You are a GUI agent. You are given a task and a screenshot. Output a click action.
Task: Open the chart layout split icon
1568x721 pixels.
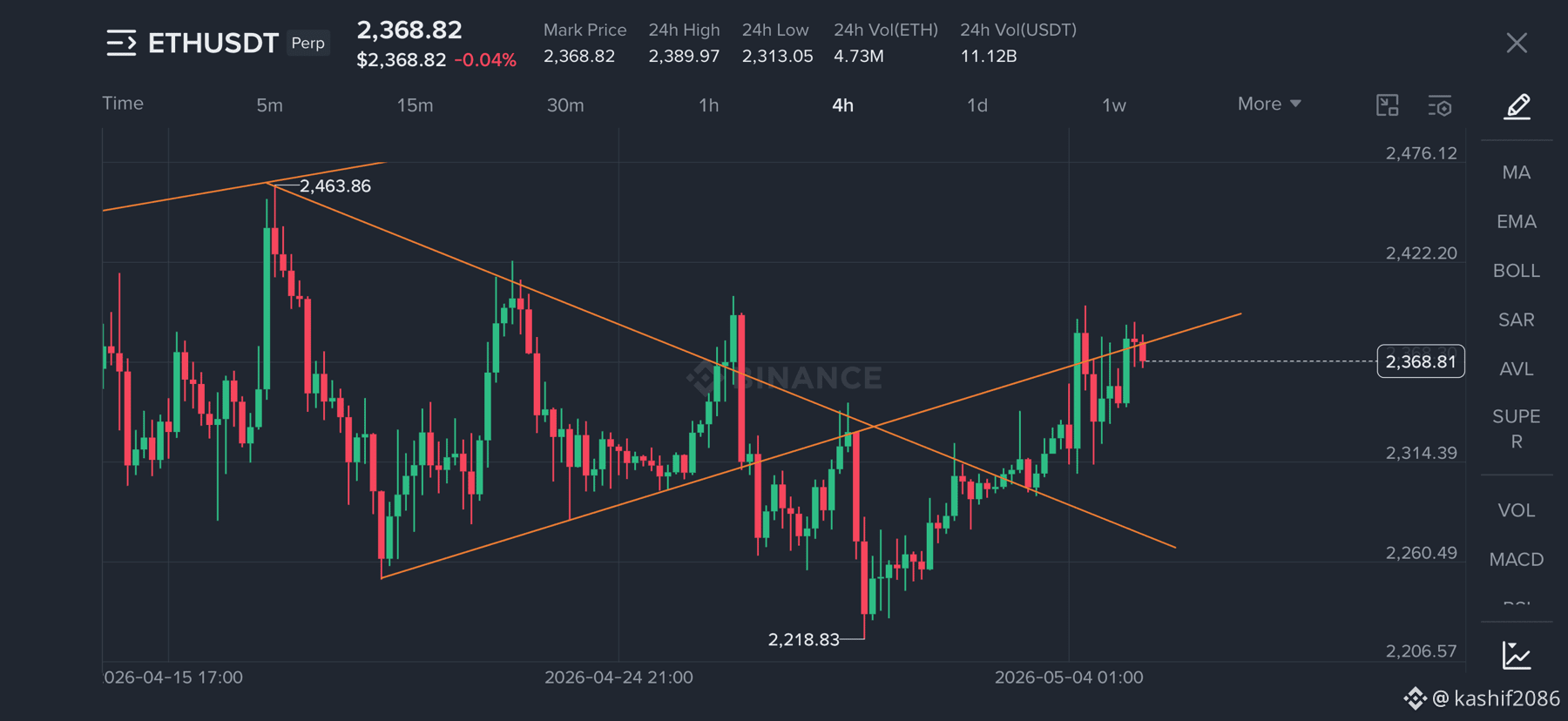1388,105
